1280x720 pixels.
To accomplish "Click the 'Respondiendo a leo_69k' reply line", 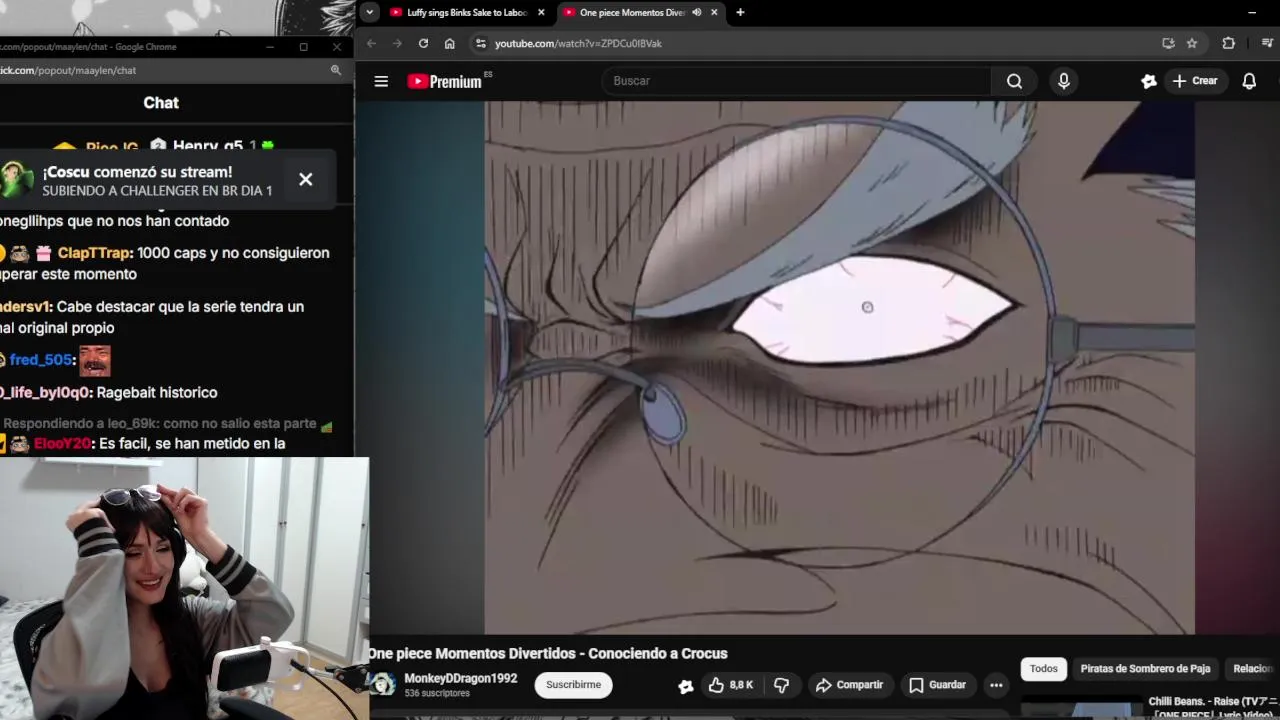I will pyautogui.click(x=160, y=423).
